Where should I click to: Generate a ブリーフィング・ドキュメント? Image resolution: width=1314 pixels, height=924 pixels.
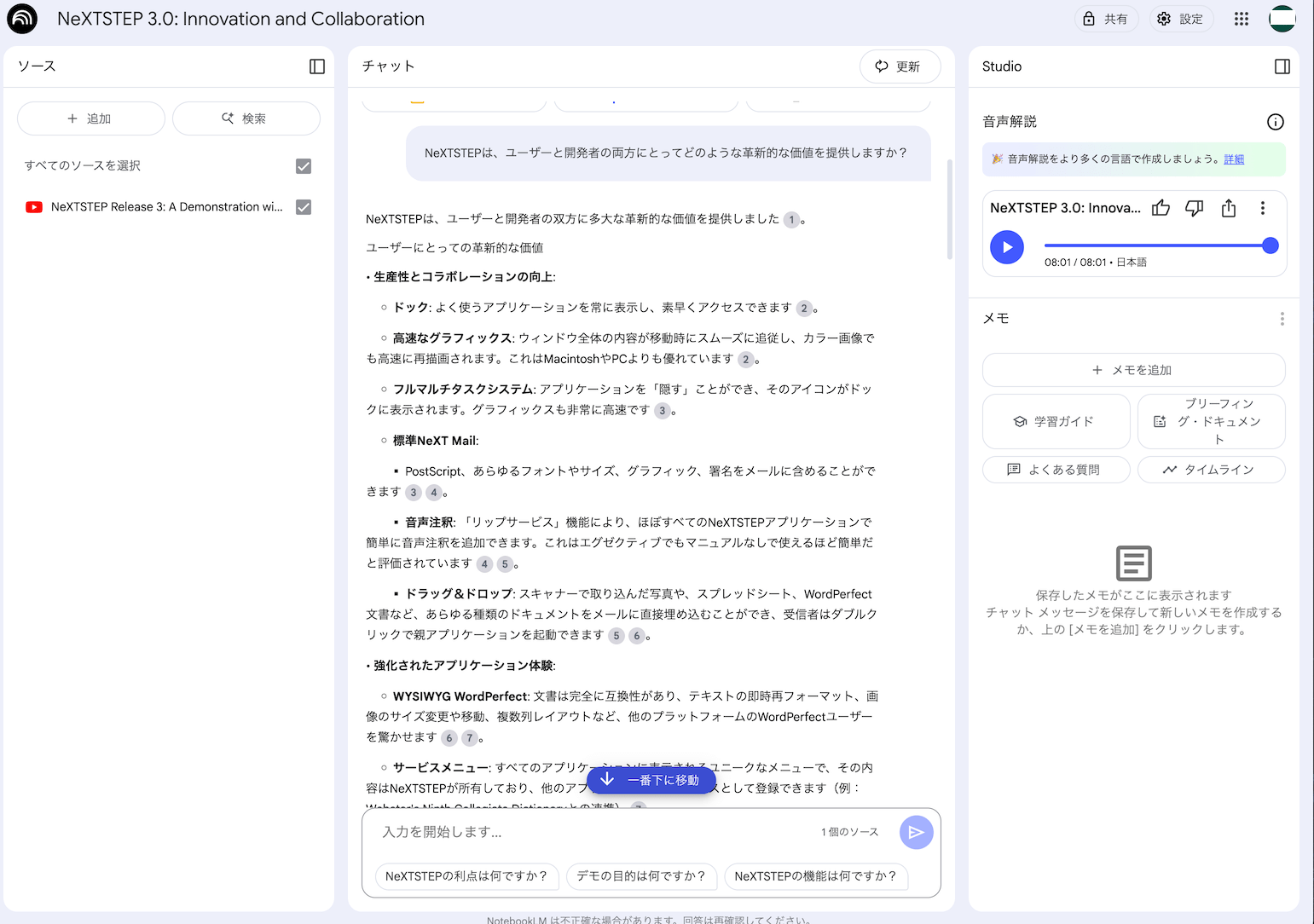[1212, 421]
